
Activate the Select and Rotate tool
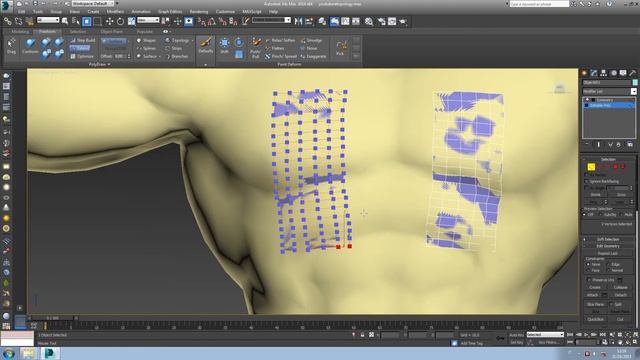click(x=120, y=21)
